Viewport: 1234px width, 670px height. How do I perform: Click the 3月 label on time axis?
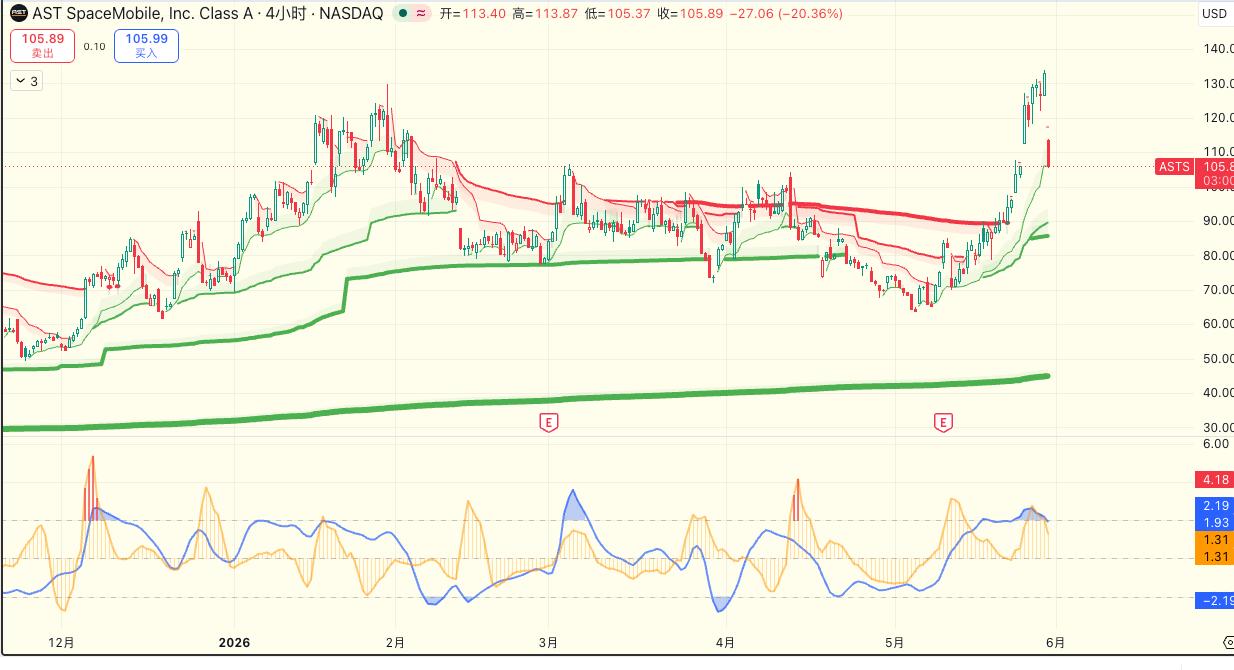[548, 642]
